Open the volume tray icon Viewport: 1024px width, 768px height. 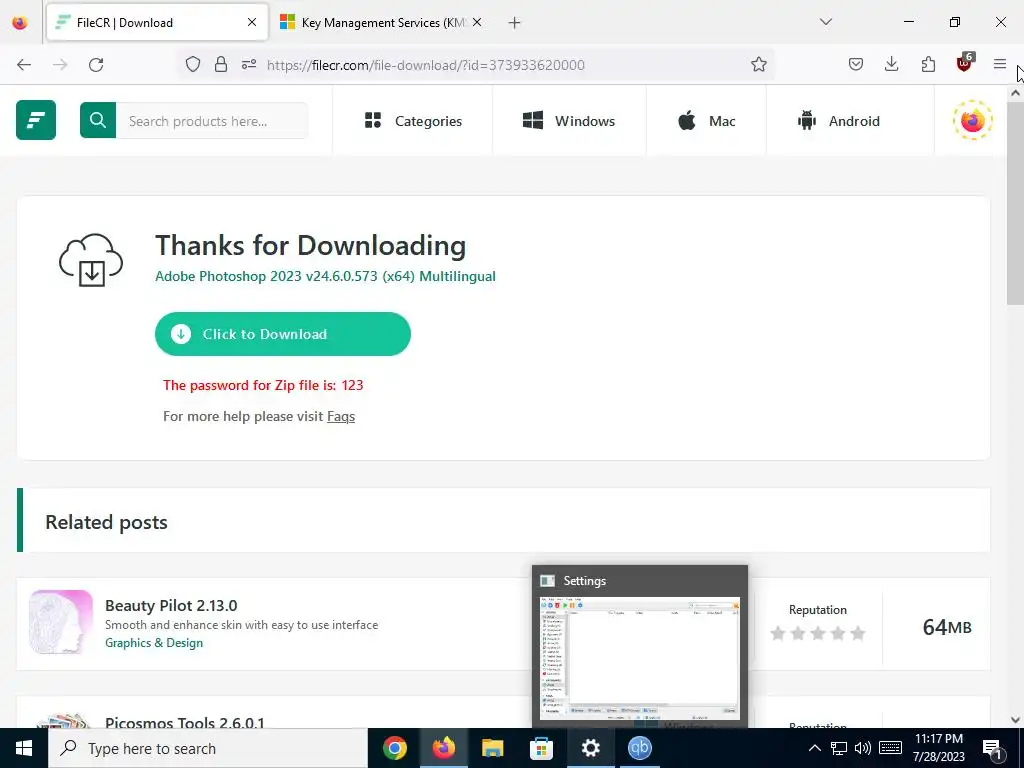pyautogui.click(x=863, y=748)
